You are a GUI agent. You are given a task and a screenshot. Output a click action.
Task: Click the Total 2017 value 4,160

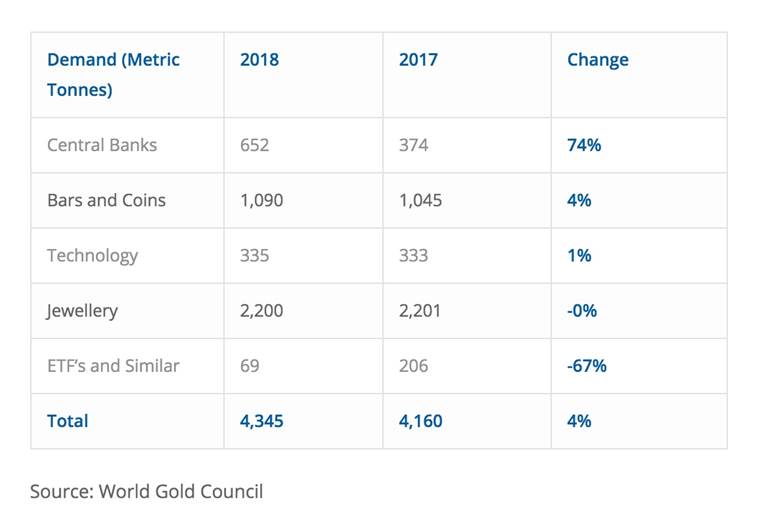[420, 421]
